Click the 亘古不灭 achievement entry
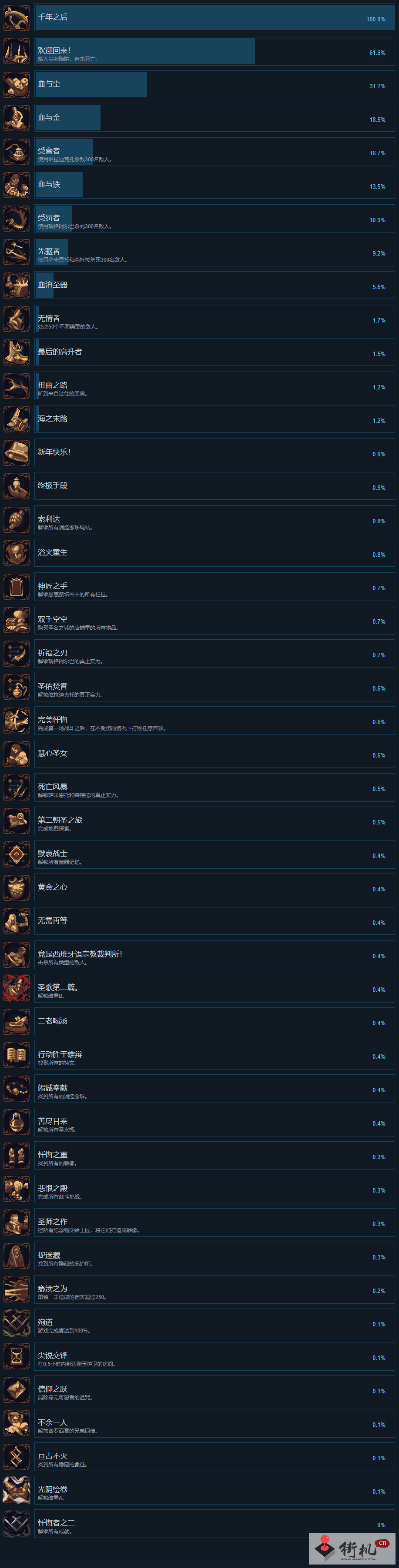 (215, 1457)
